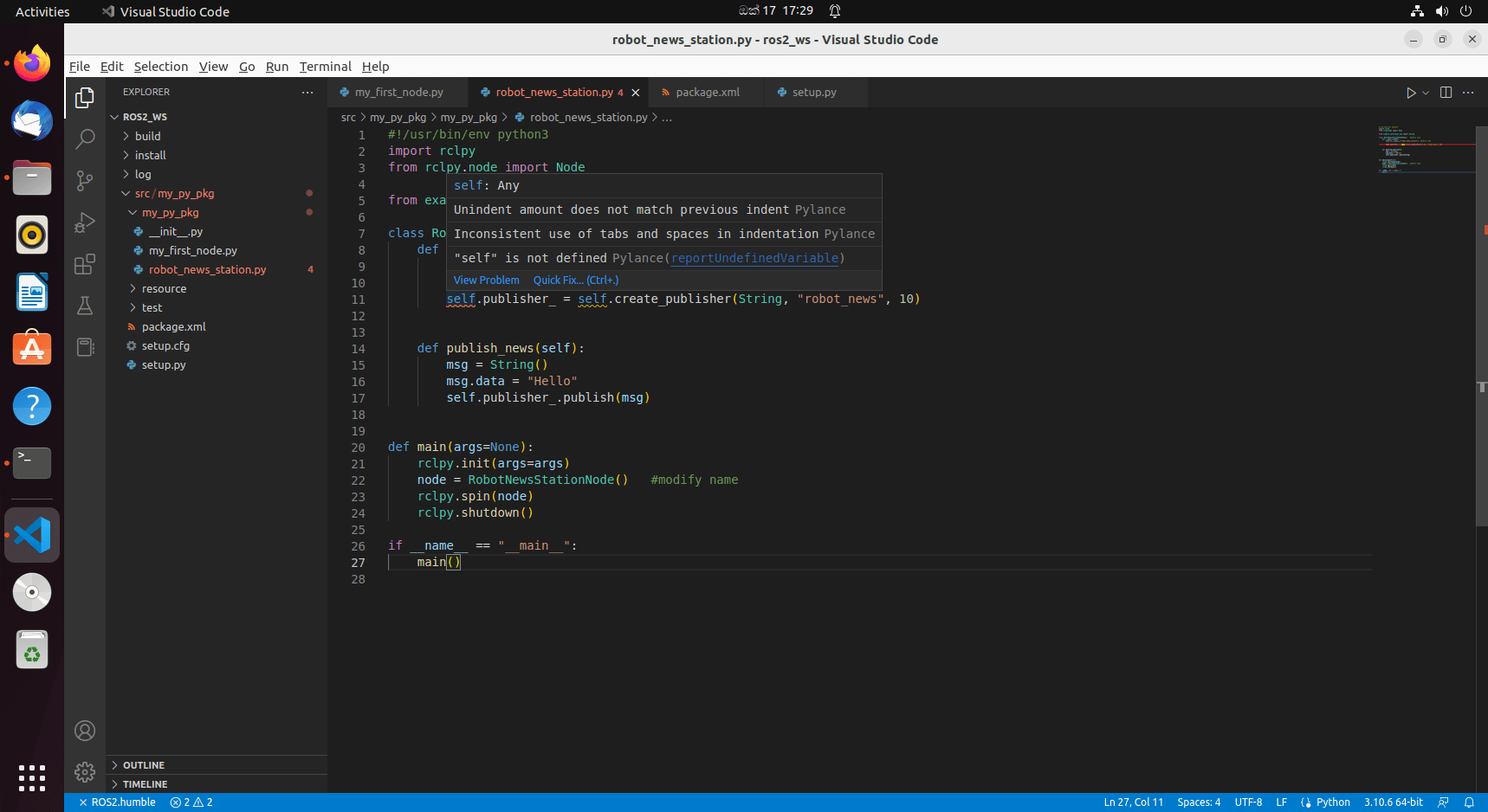Open package.xml in explorer tree
The image size is (1488, 812).
click(217, 327)
